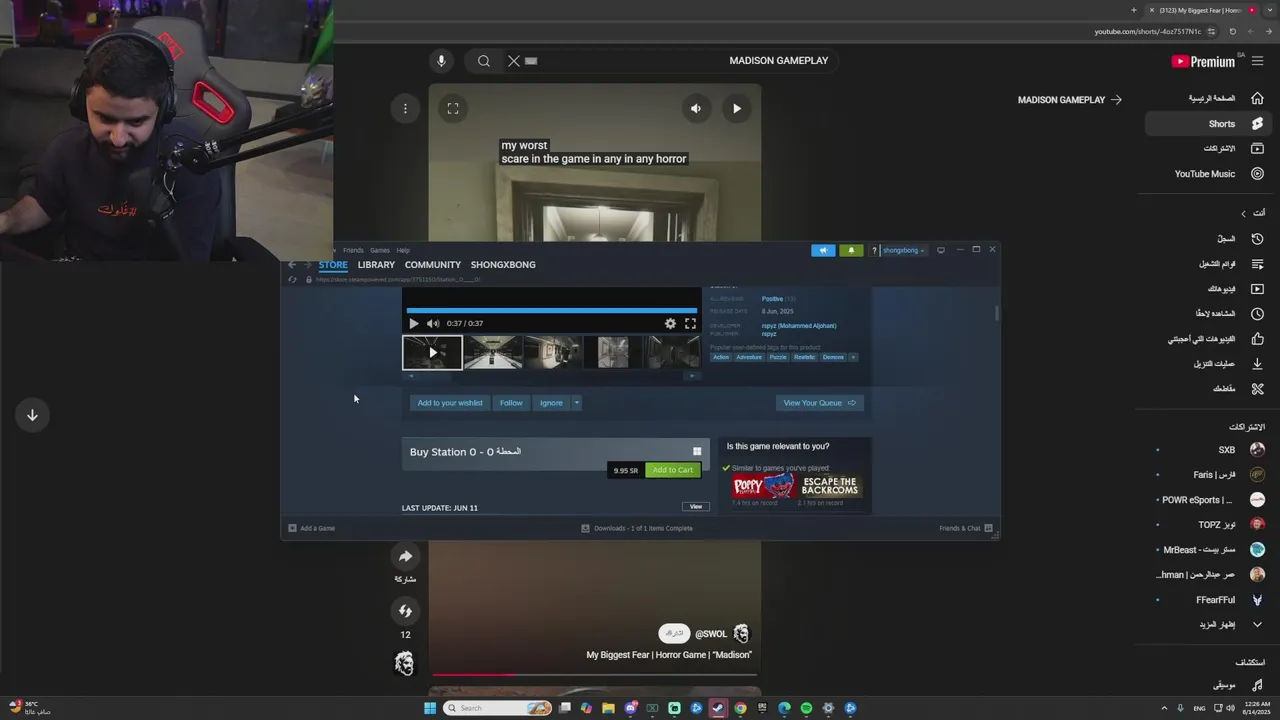
Task: Mute the Steam trailer volume icon
Action: (x=433, y=323)
